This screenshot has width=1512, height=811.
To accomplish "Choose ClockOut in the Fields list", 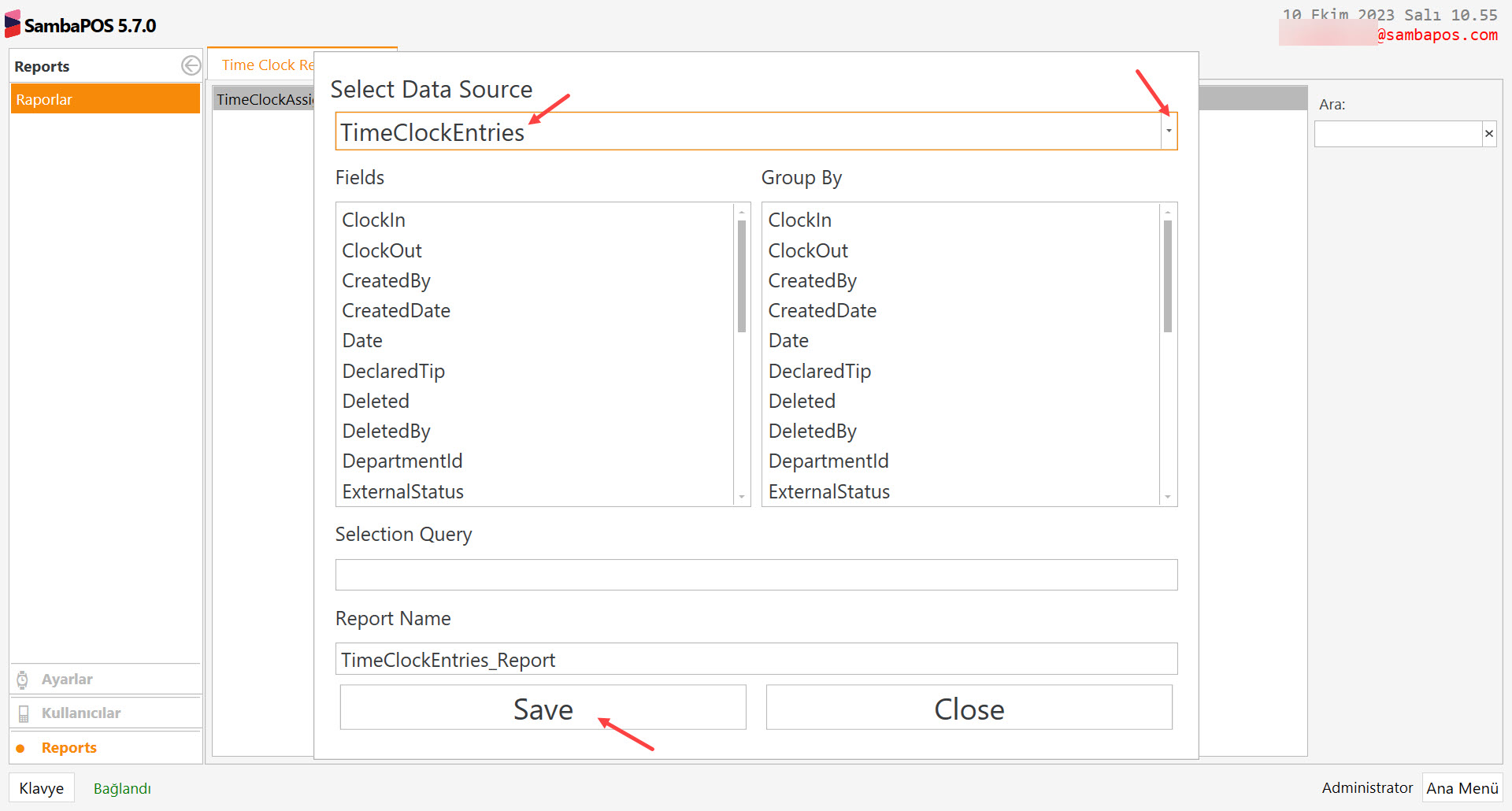I will pyautogui.click(x=381, y=250).
